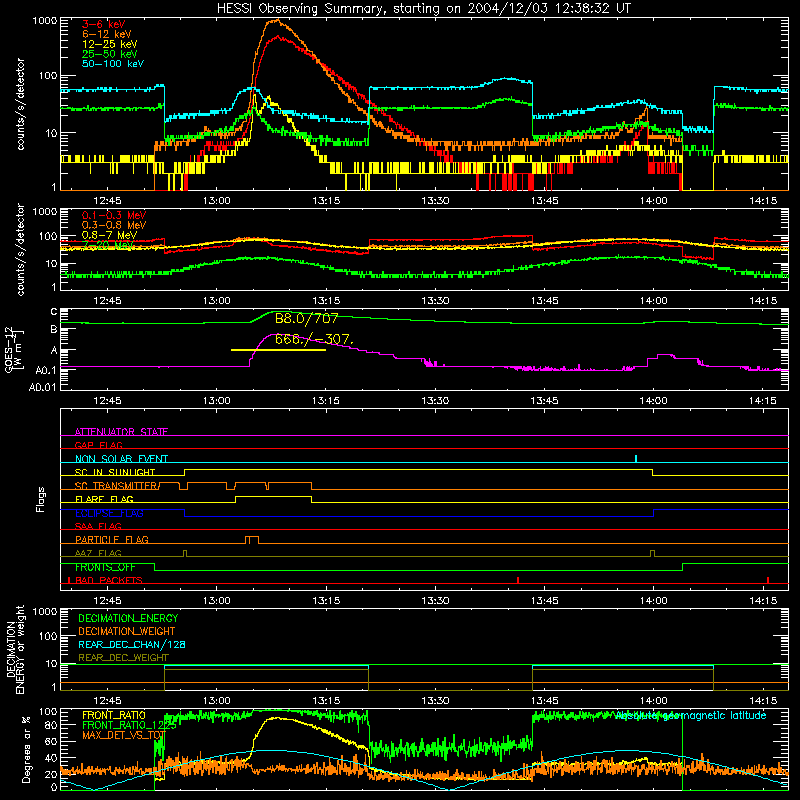Pick the '0.8-7 MeV' legend entry
The image size is (800, 800).
pyautogui.click(x=109, y=235)
